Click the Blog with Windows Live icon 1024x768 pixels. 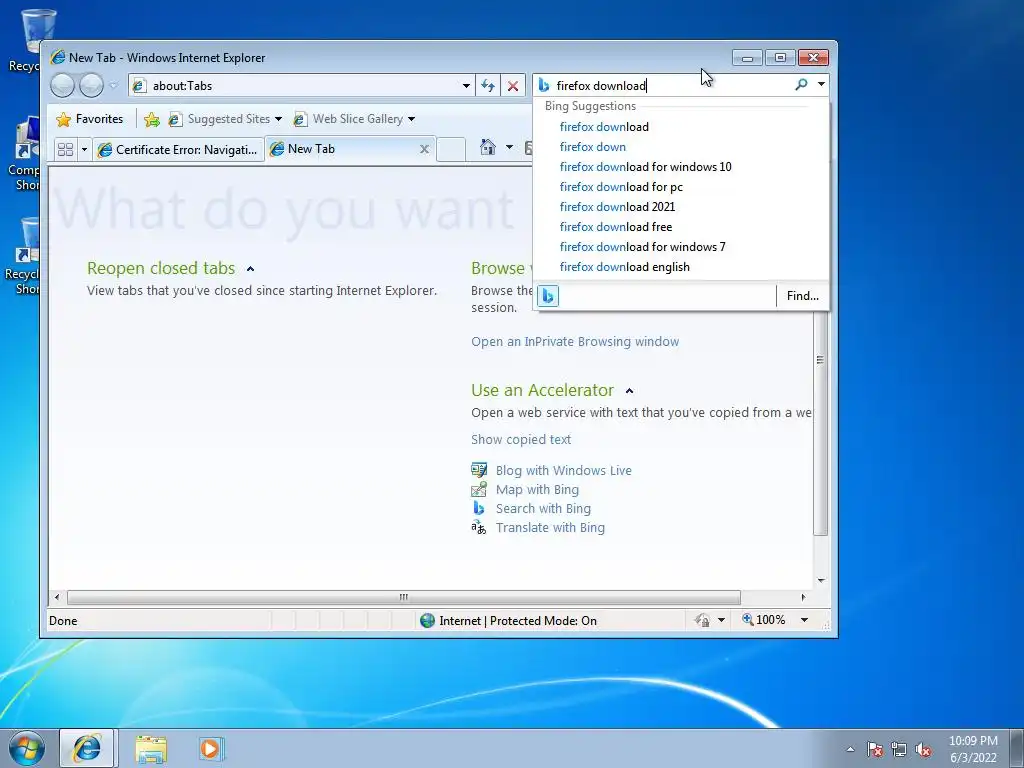(479, 470)
